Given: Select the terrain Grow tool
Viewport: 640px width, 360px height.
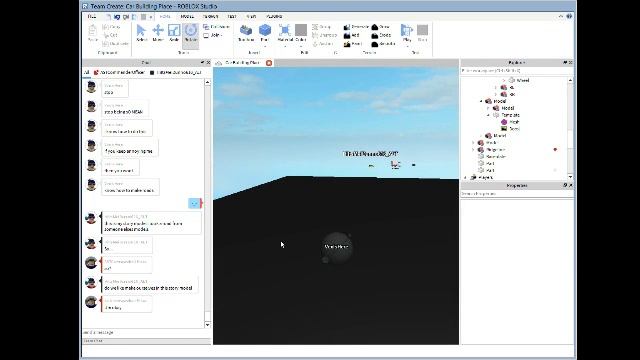Looking at the screenshot, I should (381, 27).
